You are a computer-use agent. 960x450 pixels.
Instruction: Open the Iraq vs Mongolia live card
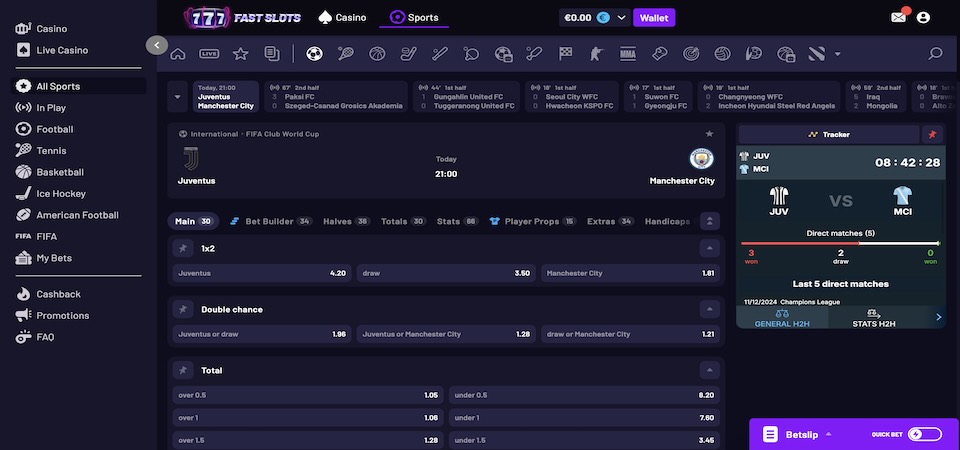876,97
